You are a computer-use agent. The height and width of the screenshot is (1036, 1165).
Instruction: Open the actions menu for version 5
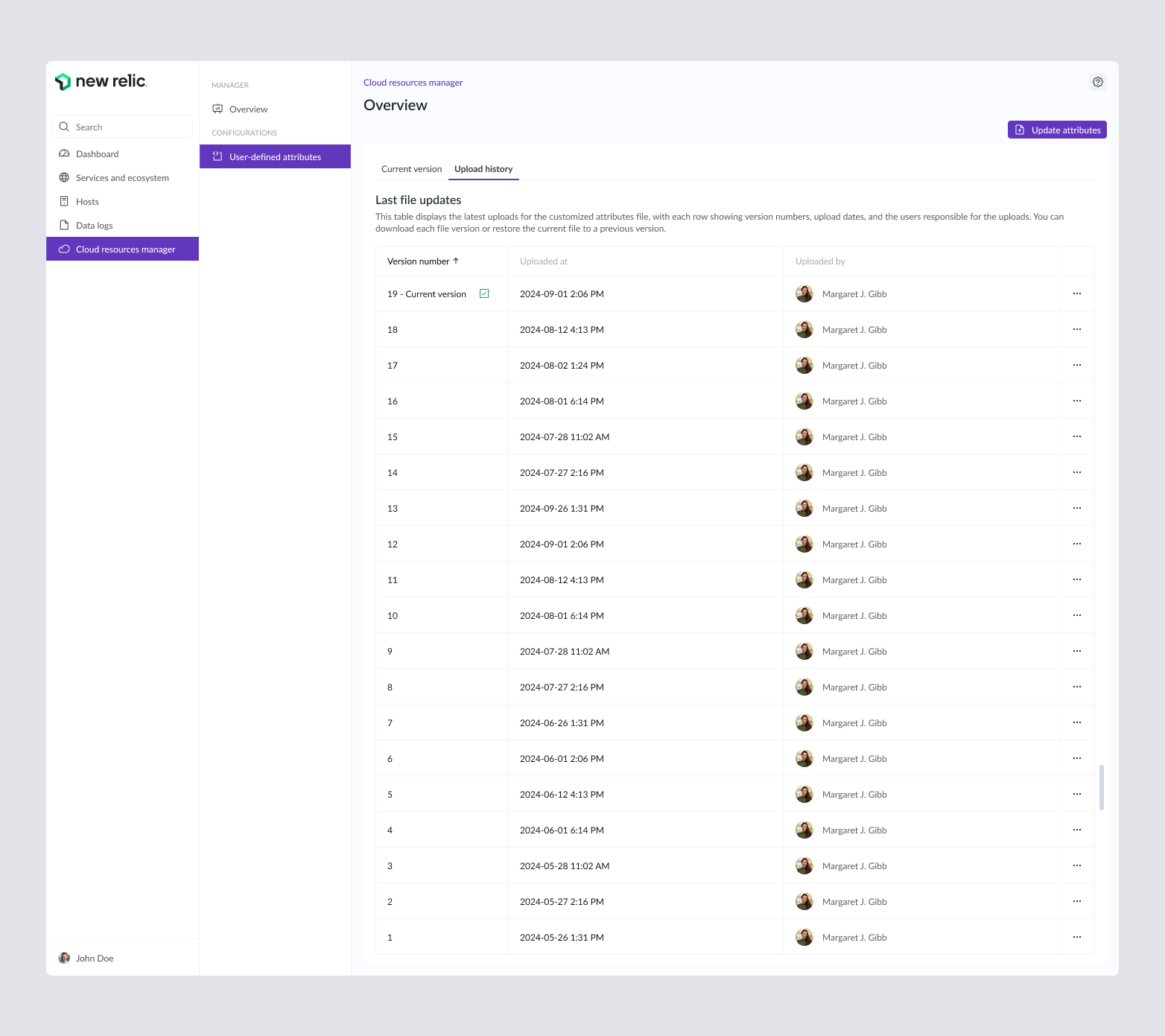point(1077,794)
